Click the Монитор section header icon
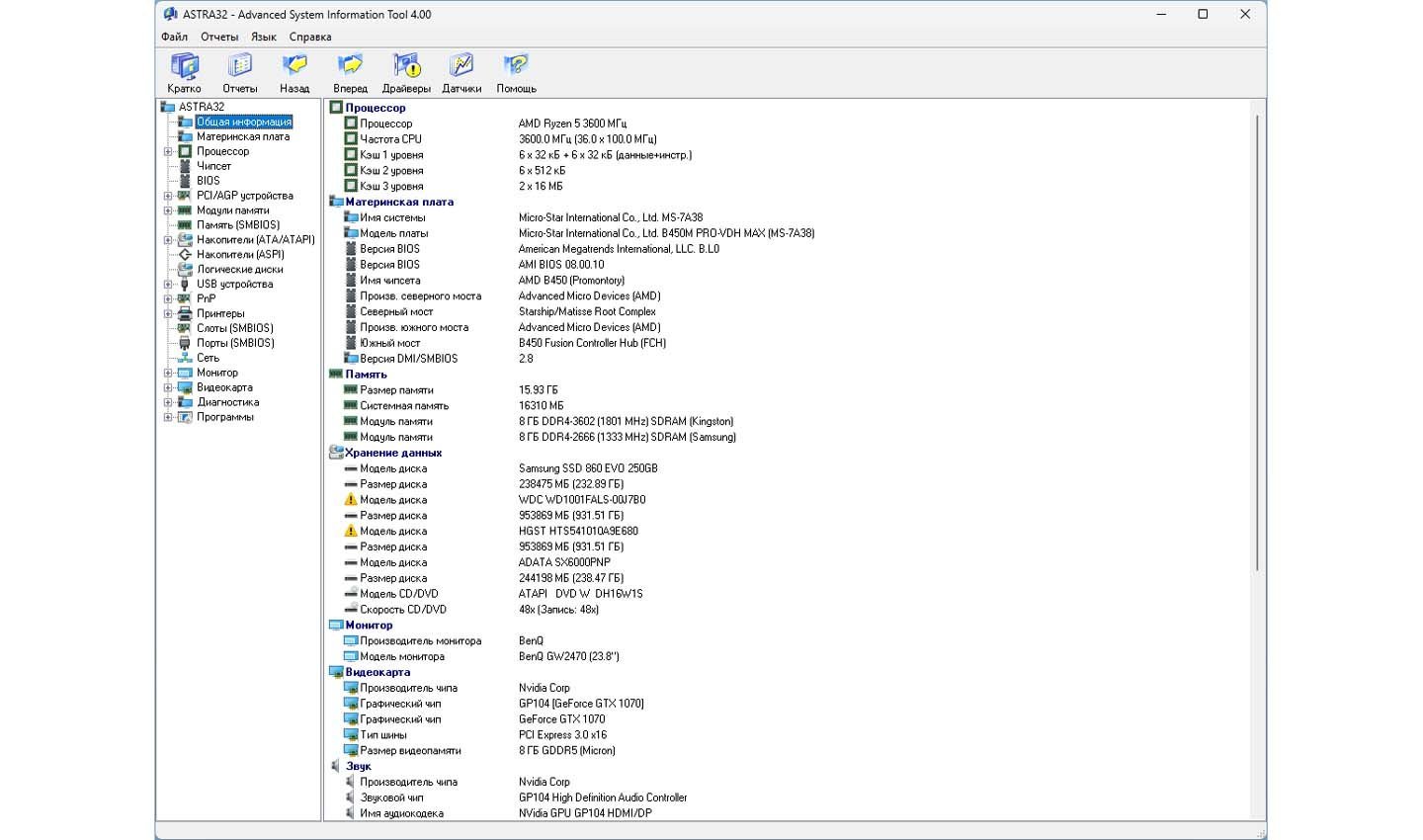This screenshot has height=840, width=1423. [335, 626]
